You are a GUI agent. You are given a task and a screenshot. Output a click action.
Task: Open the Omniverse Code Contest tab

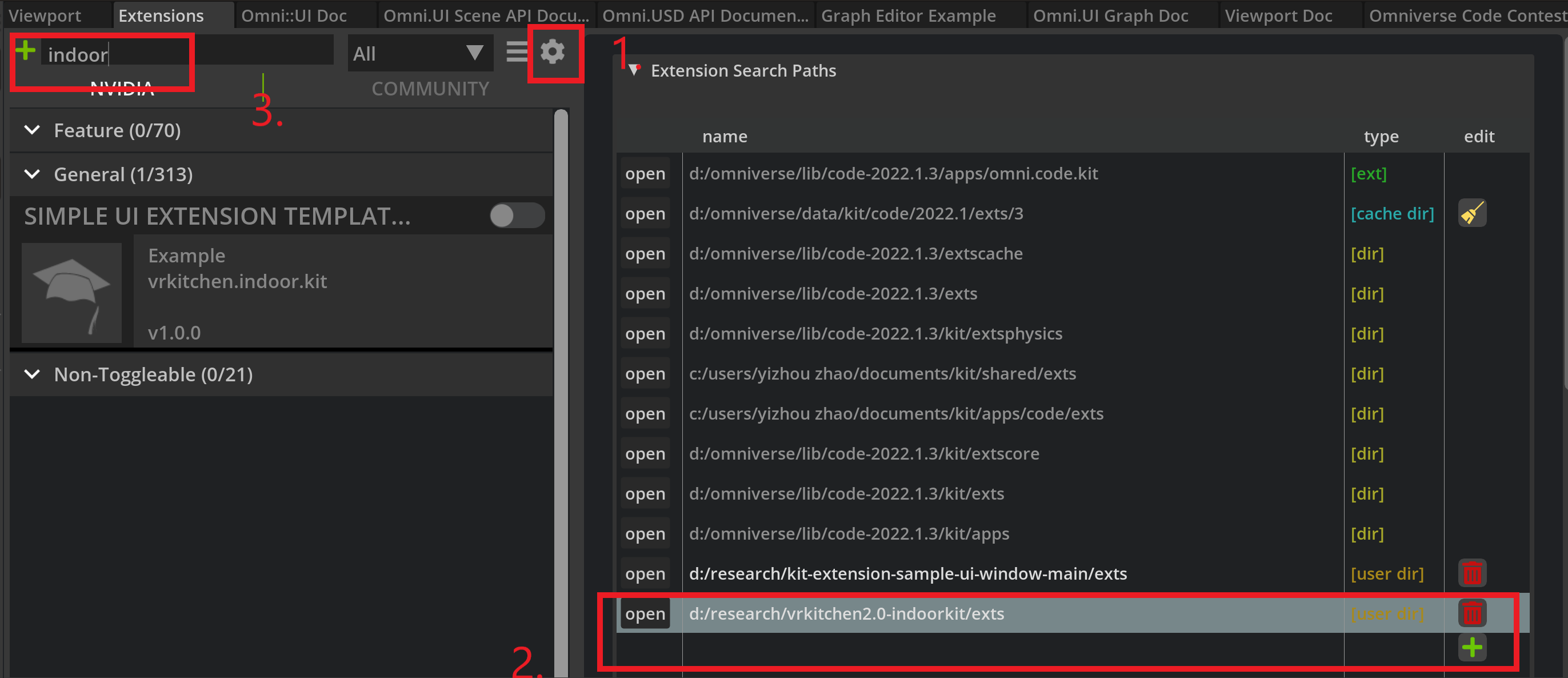1466,15
